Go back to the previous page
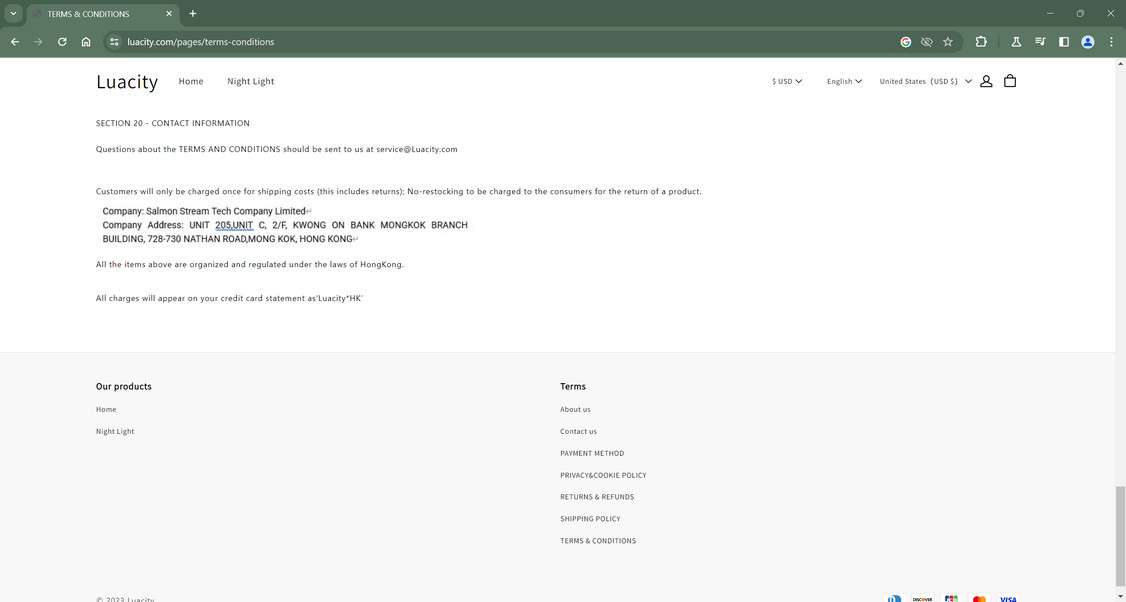The image size is (1126, 602). pyautogui.click(x=14, y=42)
